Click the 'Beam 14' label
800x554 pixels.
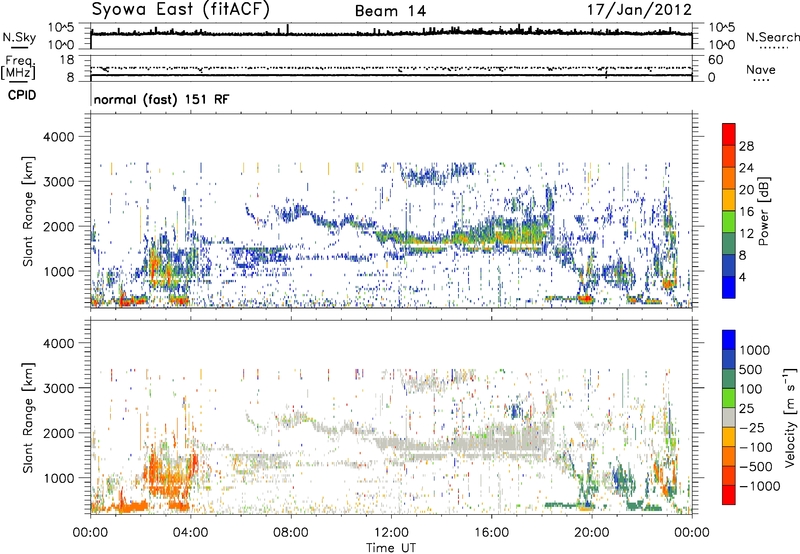coord(390,11)
